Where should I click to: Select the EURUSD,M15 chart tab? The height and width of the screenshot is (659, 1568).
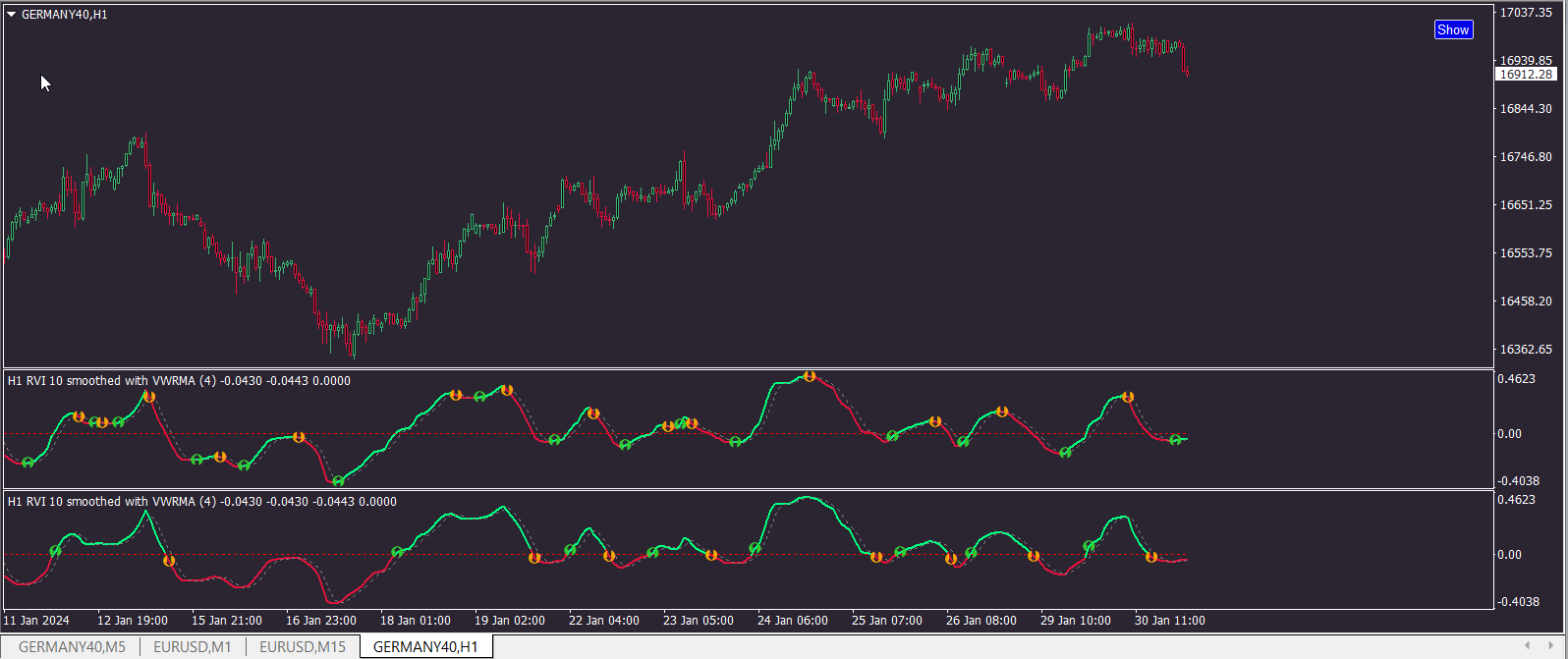pos(303,646)
